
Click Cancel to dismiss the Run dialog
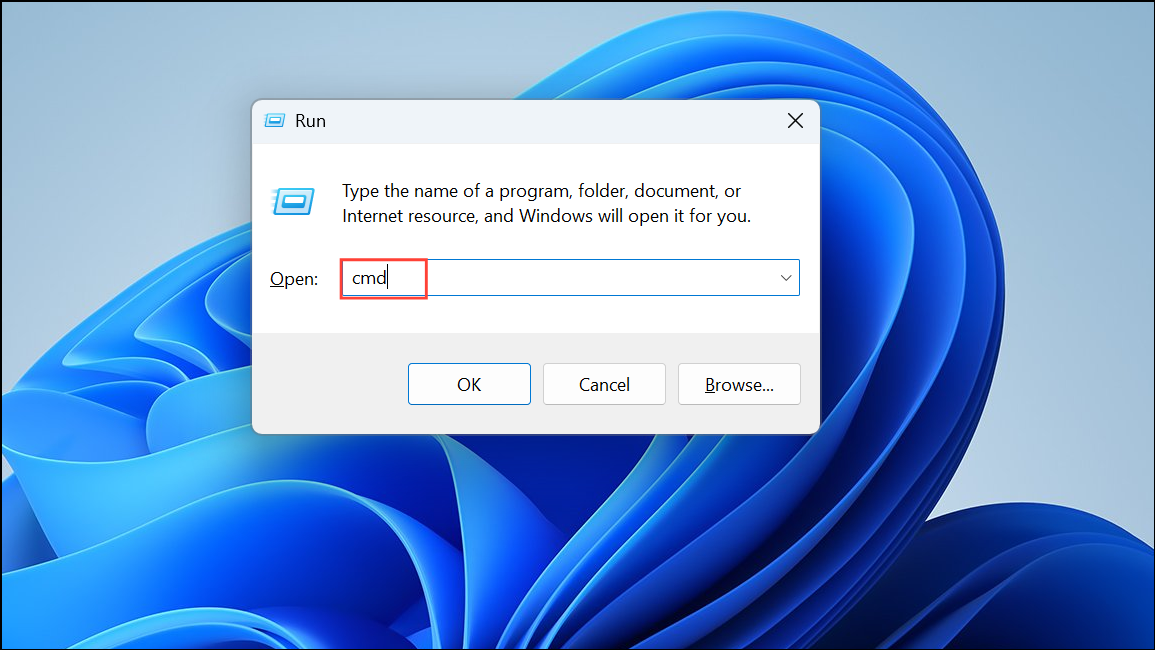tap(604, 384)
